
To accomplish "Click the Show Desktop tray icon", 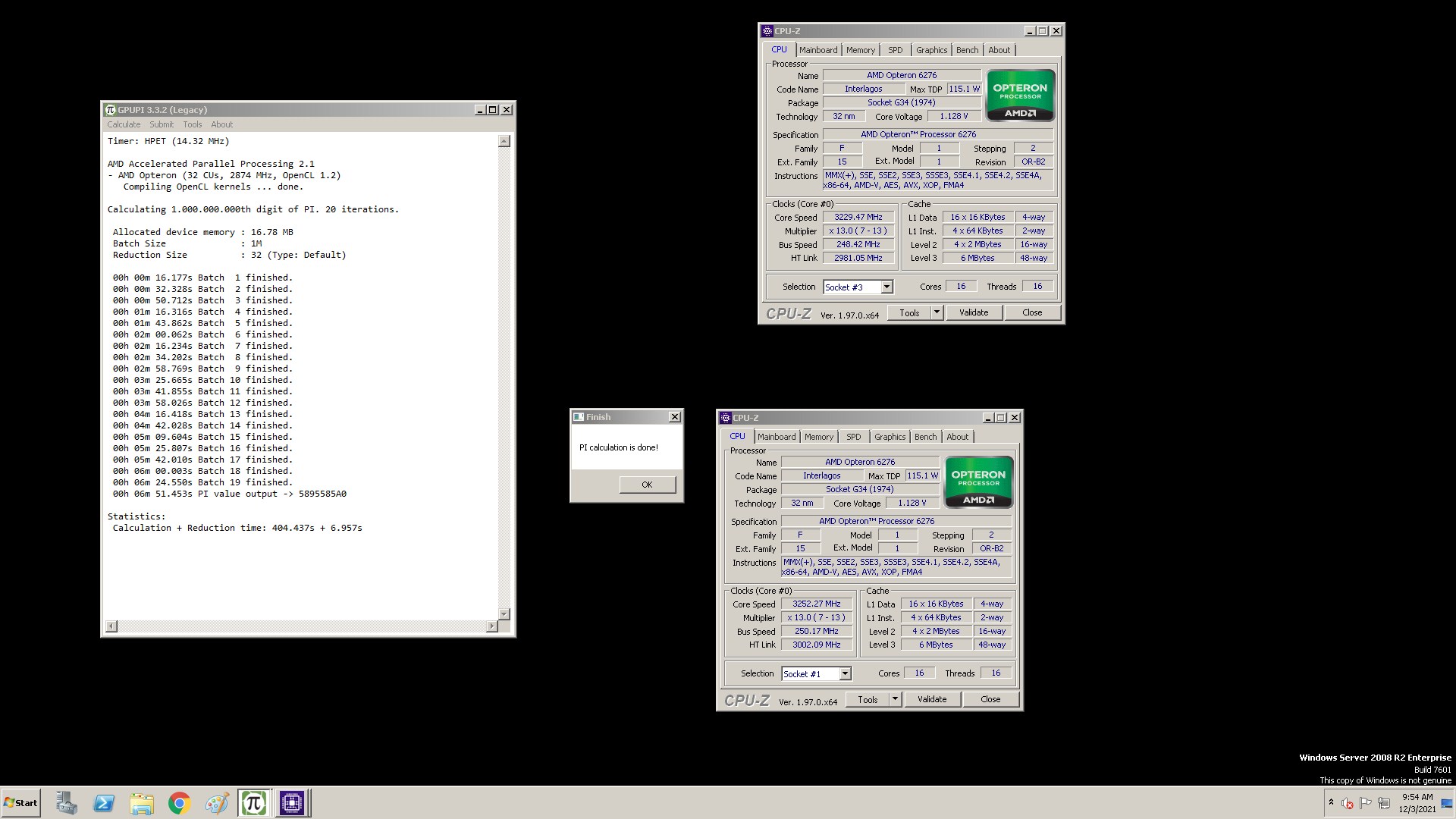I will (1446, 803).
